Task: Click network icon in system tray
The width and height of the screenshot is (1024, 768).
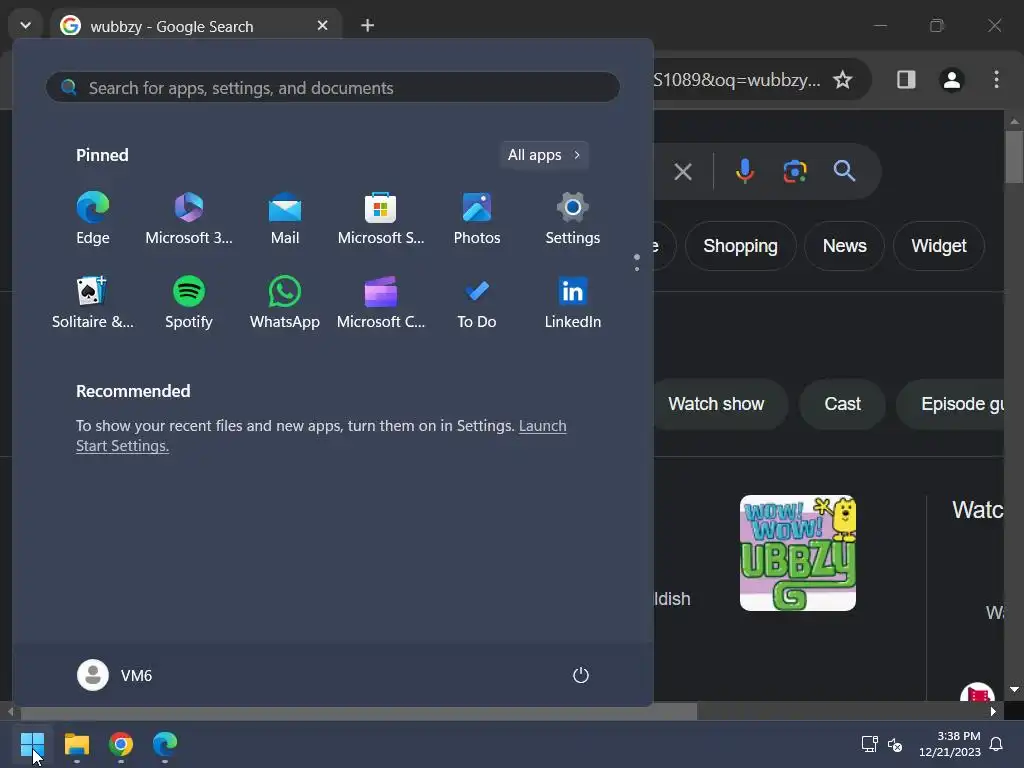Action: [x=869, y=744]
